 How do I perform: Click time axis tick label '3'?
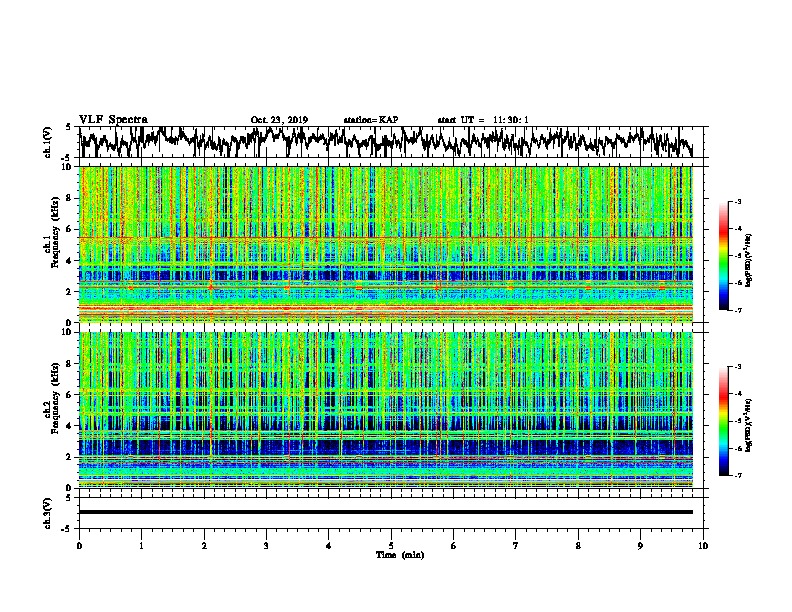(266, 546)
